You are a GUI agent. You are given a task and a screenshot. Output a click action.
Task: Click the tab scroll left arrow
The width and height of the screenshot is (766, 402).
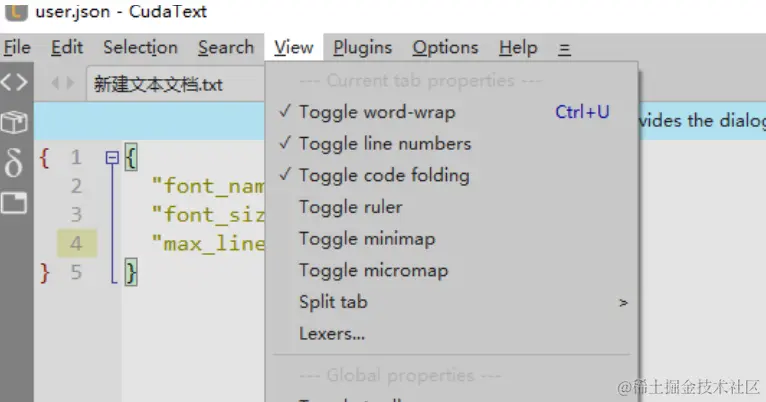coord(55,83)
